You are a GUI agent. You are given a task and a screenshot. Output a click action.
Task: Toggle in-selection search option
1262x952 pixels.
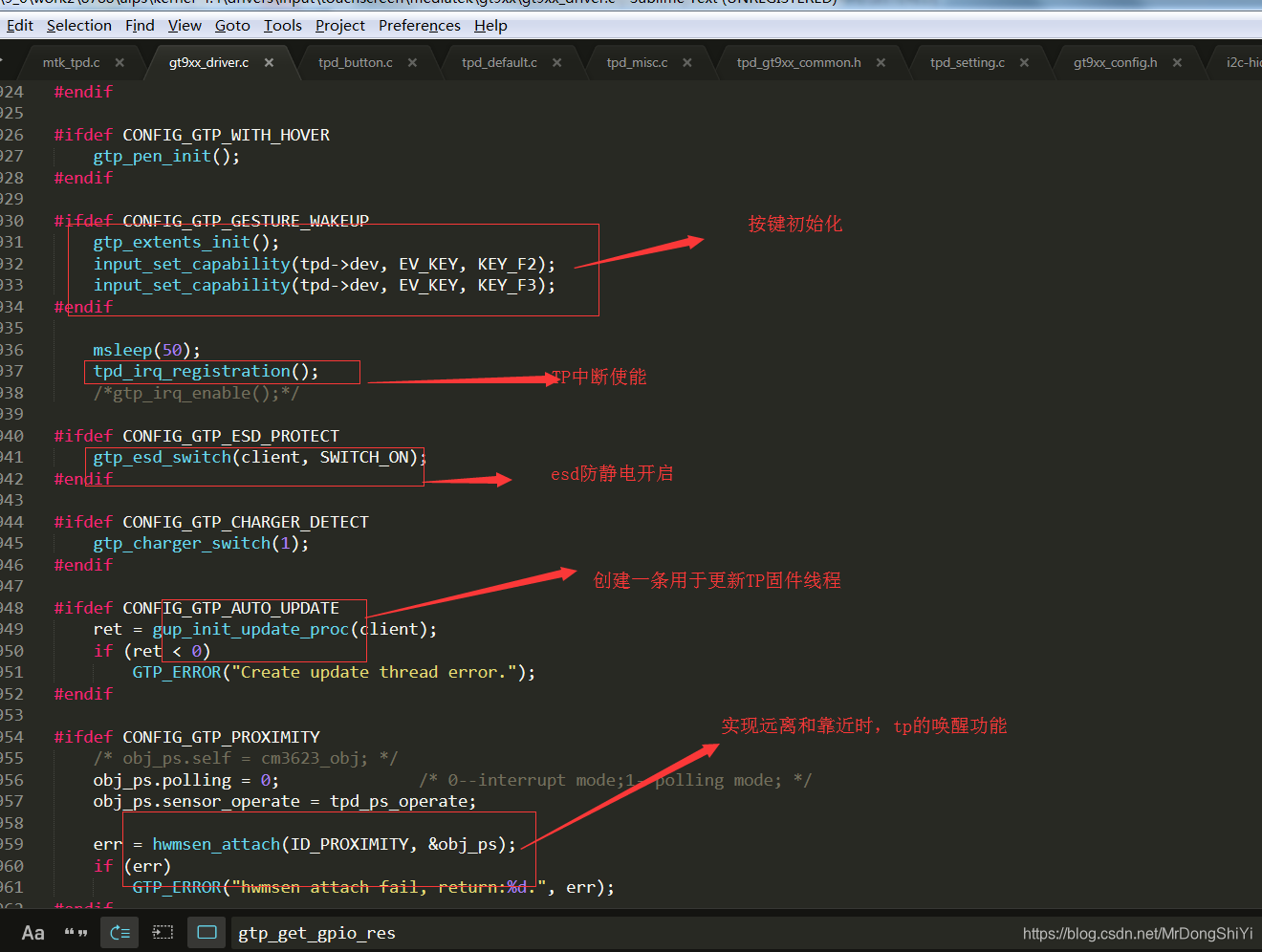click(x=163, y=933)
